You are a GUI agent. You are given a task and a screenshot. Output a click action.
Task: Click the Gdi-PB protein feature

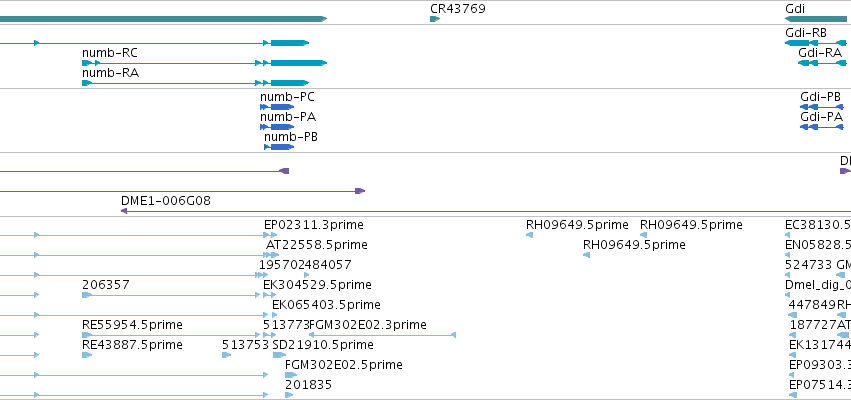(x=822, y=107)
